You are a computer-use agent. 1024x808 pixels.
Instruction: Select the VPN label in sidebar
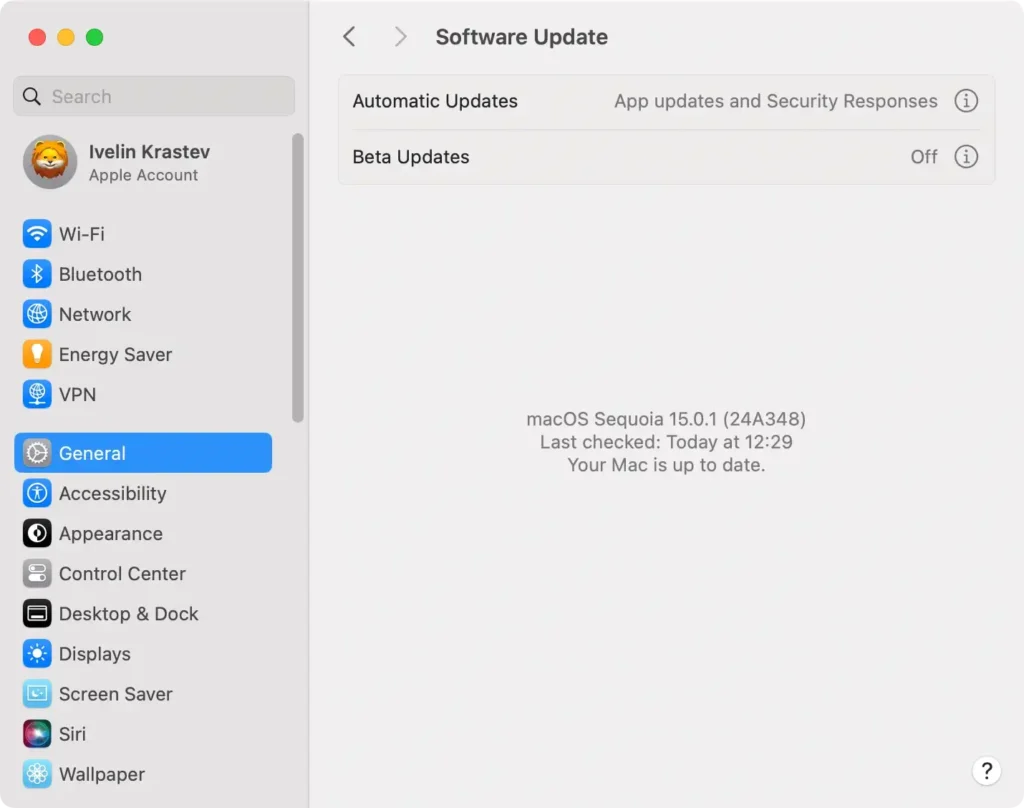(x=77, y=395)
